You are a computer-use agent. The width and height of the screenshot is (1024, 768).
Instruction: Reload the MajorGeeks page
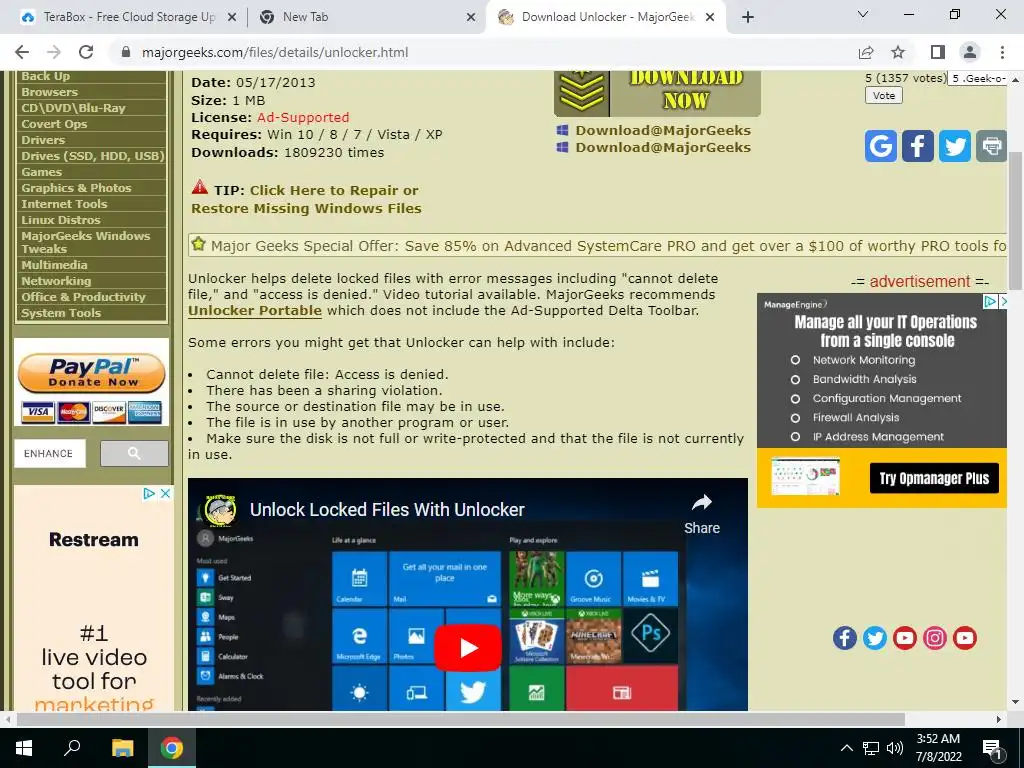86,52
